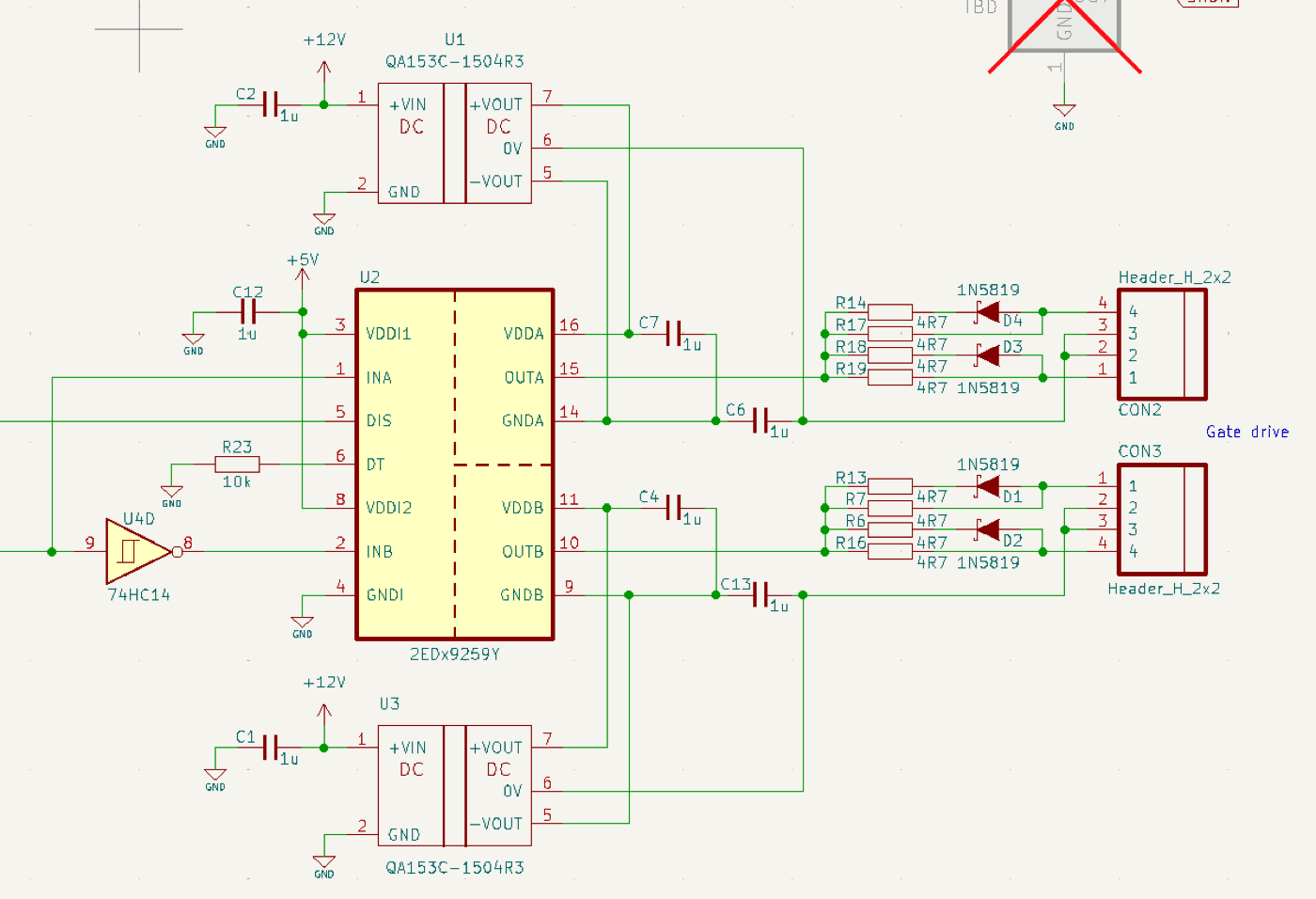
Task: Click the 74HC14 value text
Action: [x=139, y=594]
